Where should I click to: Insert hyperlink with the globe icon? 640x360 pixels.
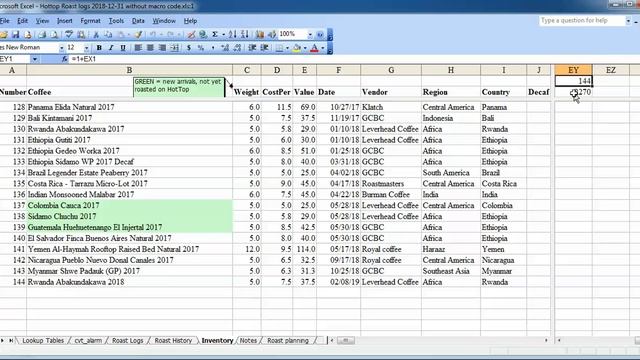[202, 35]
